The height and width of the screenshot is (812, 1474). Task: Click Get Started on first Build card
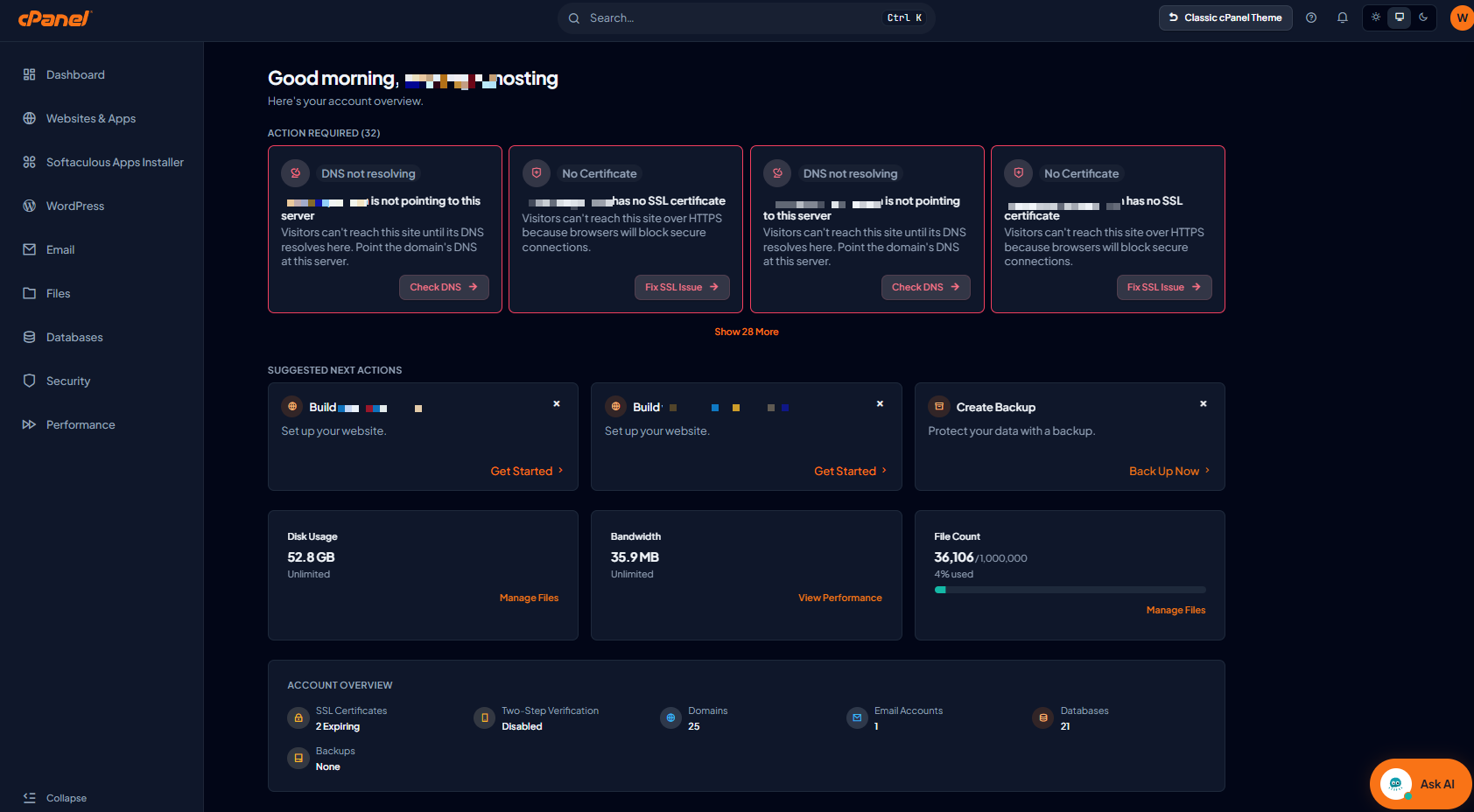pyautogui.click(x=527, y=471)
